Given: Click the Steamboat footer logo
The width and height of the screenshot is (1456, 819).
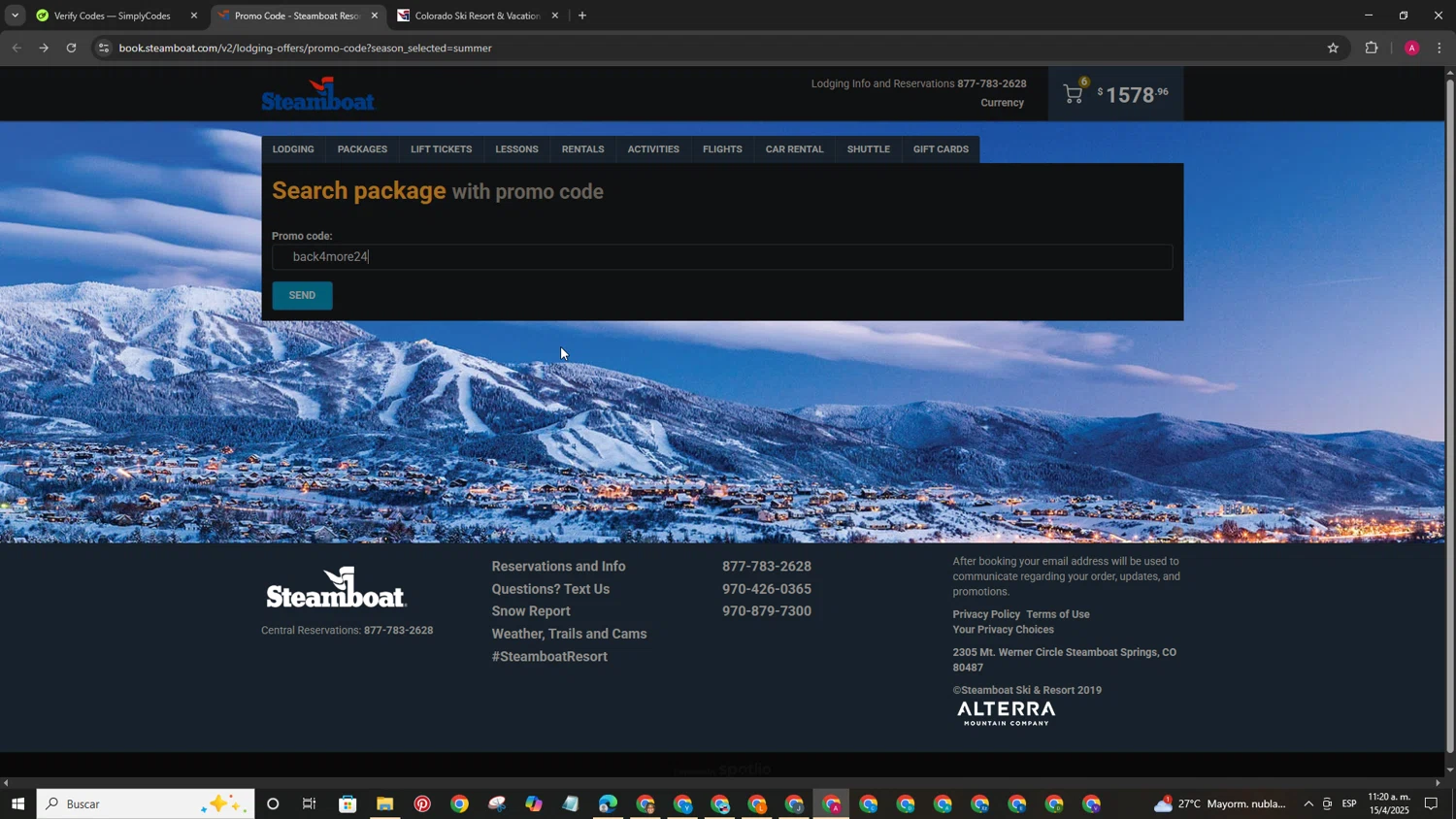Looking at the screenshot, I should pos(336,588).
